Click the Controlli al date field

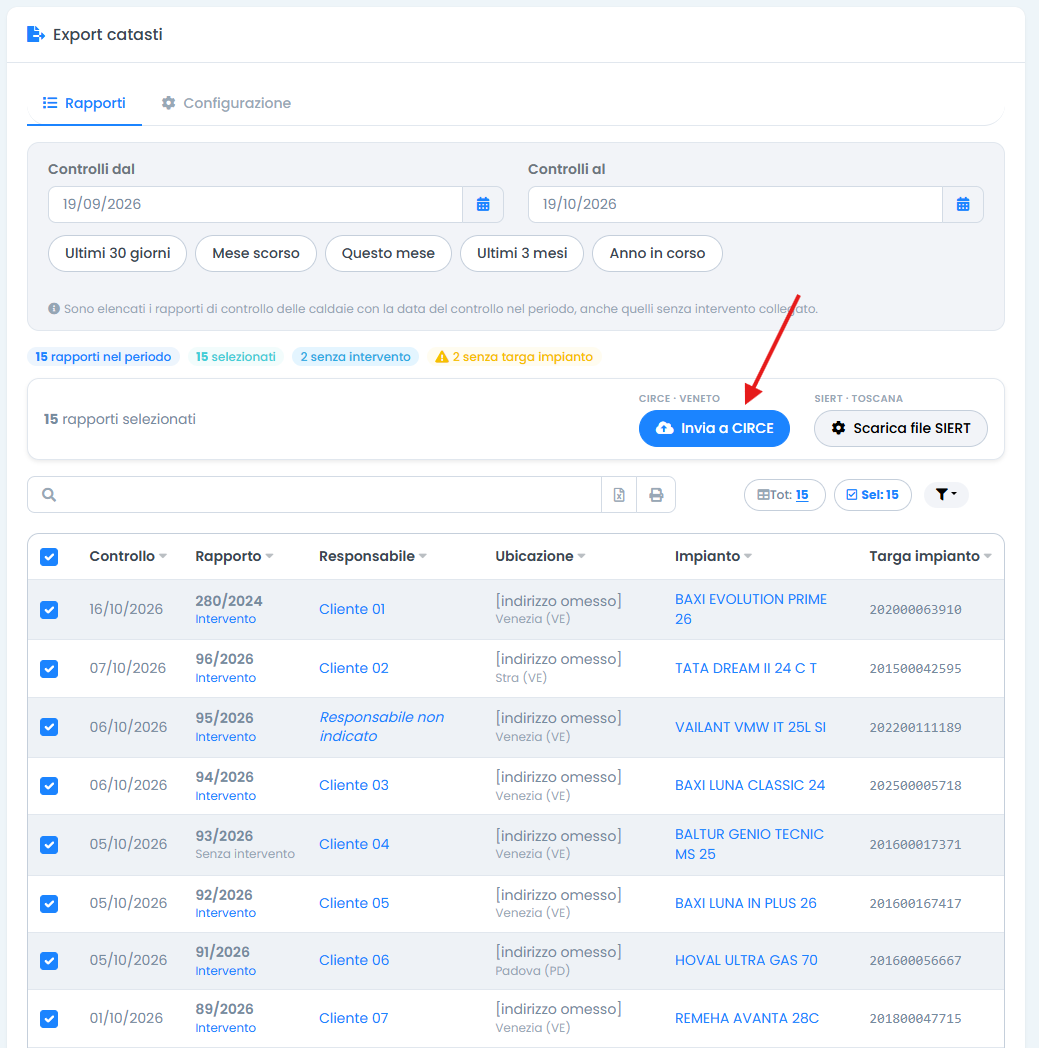[735, 205]
